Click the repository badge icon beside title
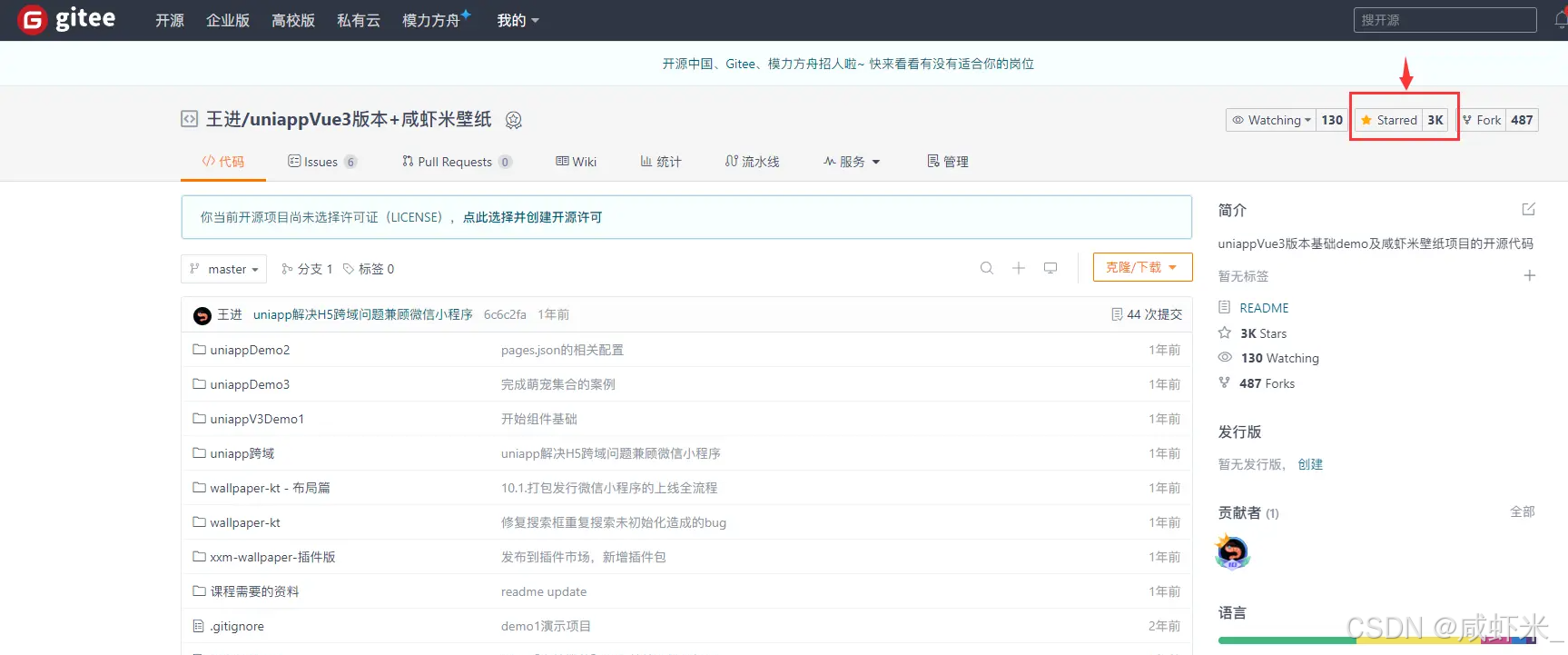This screenshot has width=1568, height=655. point(513,120)
